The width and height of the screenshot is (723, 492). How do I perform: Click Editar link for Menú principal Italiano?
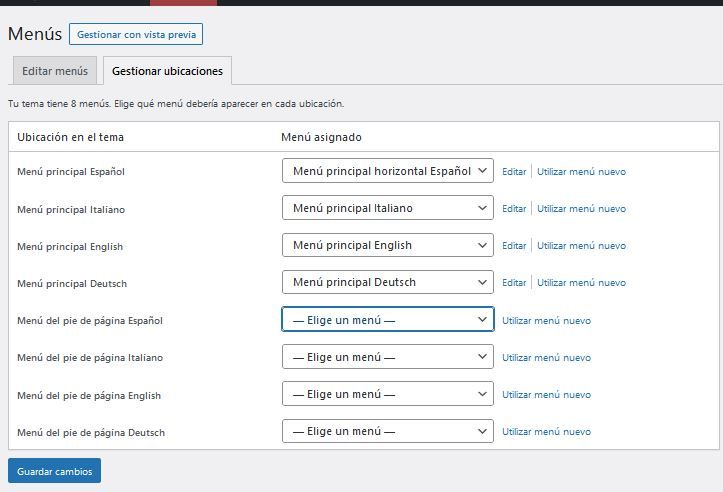[x=514, y=208]
